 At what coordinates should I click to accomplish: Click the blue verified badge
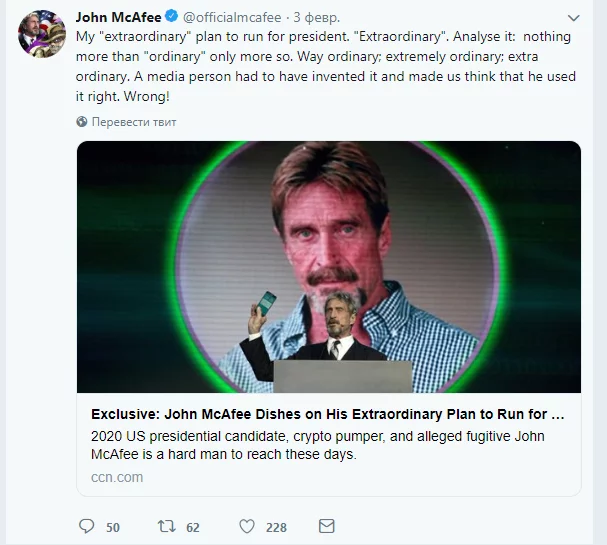(172, 18)
